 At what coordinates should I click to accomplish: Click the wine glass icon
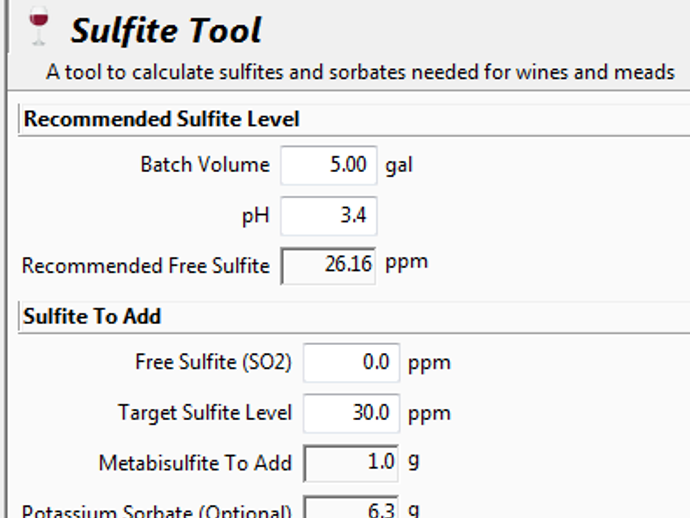(x=39, y=26)
